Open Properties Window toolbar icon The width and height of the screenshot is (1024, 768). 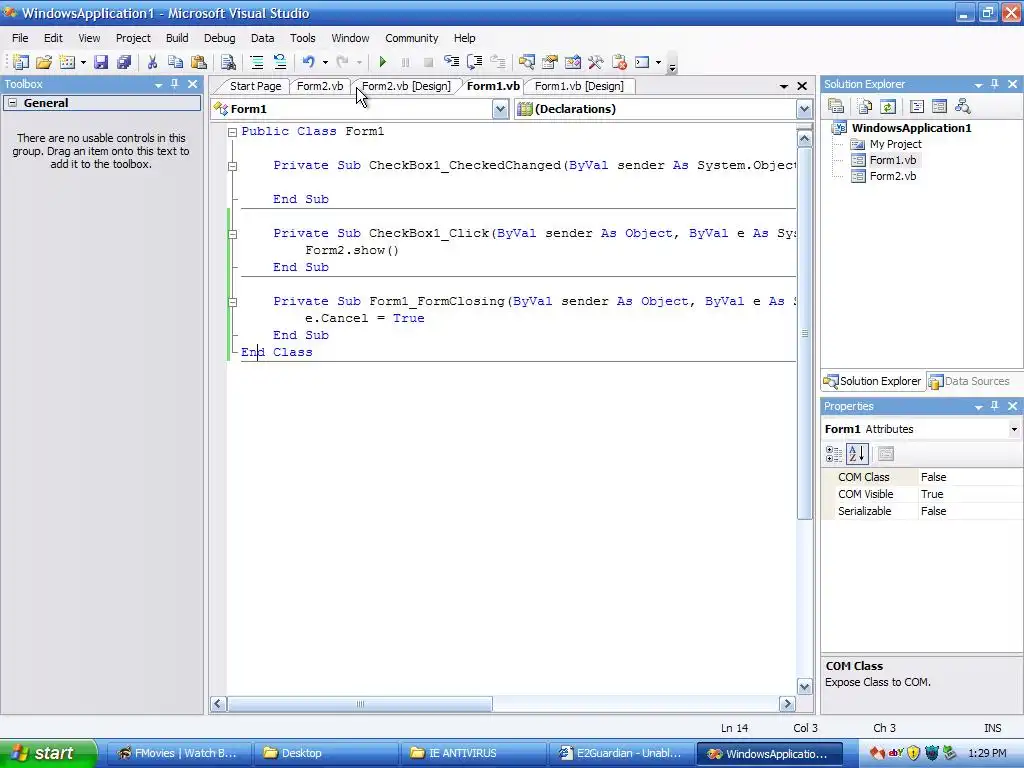coord(550,62)
